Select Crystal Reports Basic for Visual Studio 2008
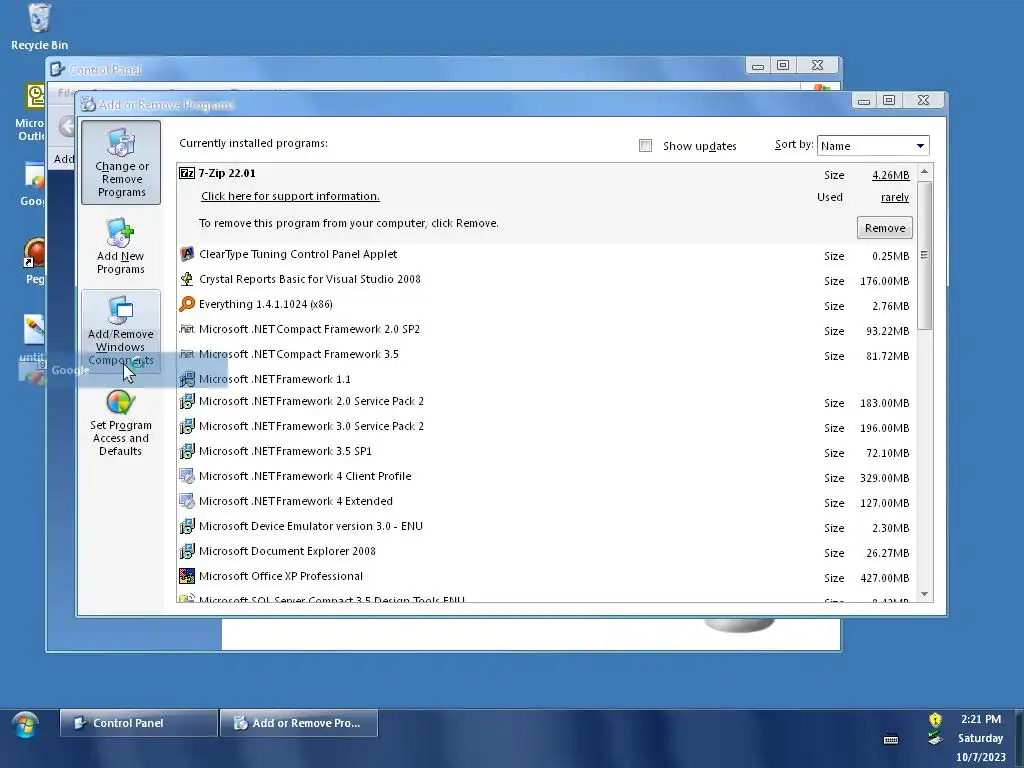This screenshot has width=1024, height=768. (547, 280)
